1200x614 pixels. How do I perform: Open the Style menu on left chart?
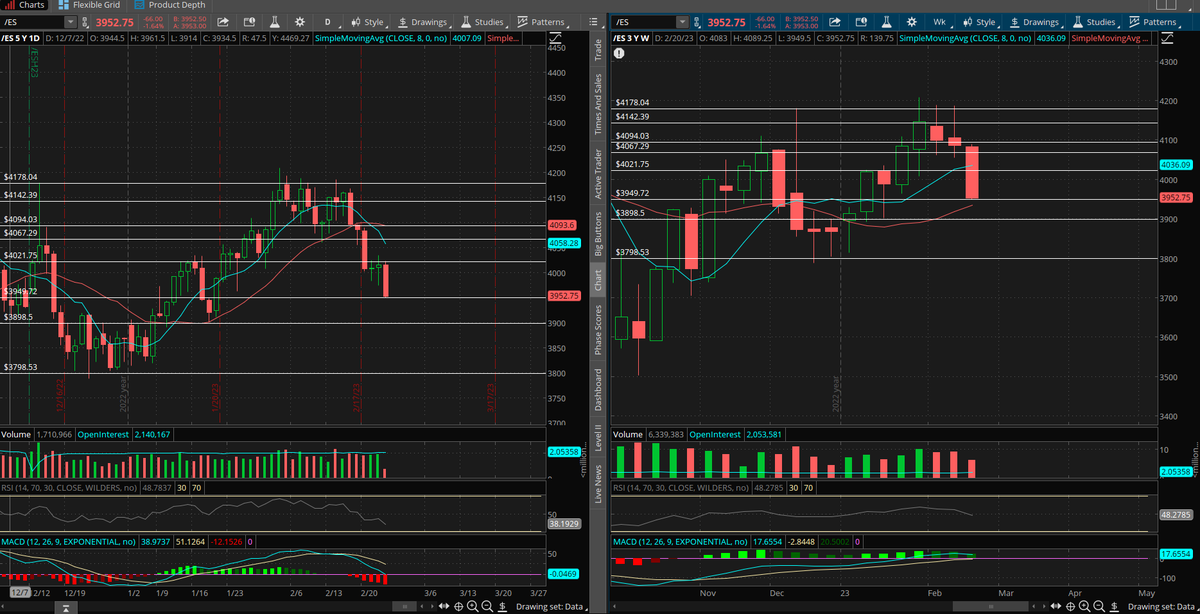[367, 21]
